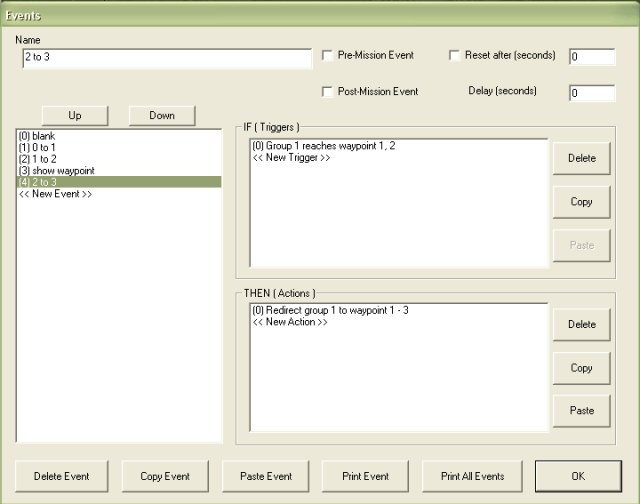
Task: Click the Print All Events button
Action: pos(473,476)
